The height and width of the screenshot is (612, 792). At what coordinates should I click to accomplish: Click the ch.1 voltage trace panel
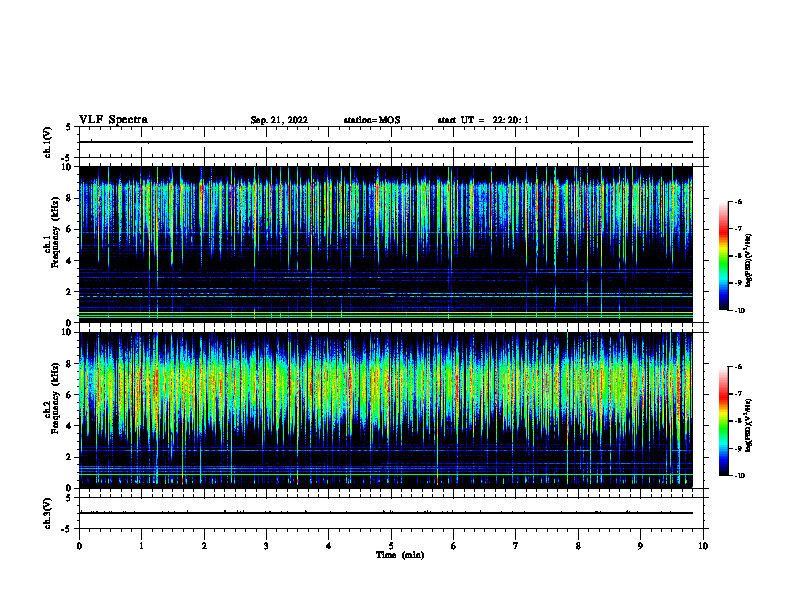pos(391,142)
